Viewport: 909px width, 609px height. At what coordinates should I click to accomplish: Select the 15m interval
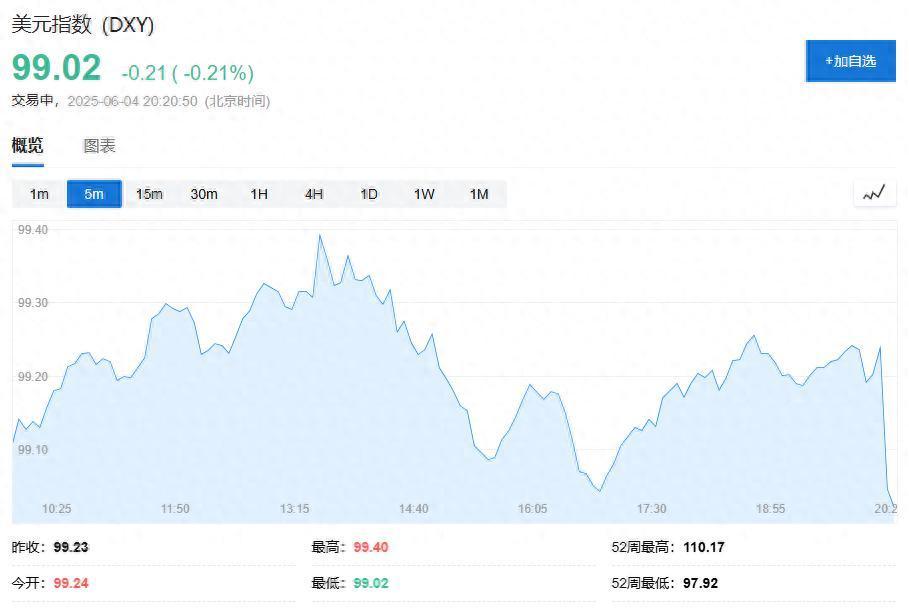coord(149,194)
